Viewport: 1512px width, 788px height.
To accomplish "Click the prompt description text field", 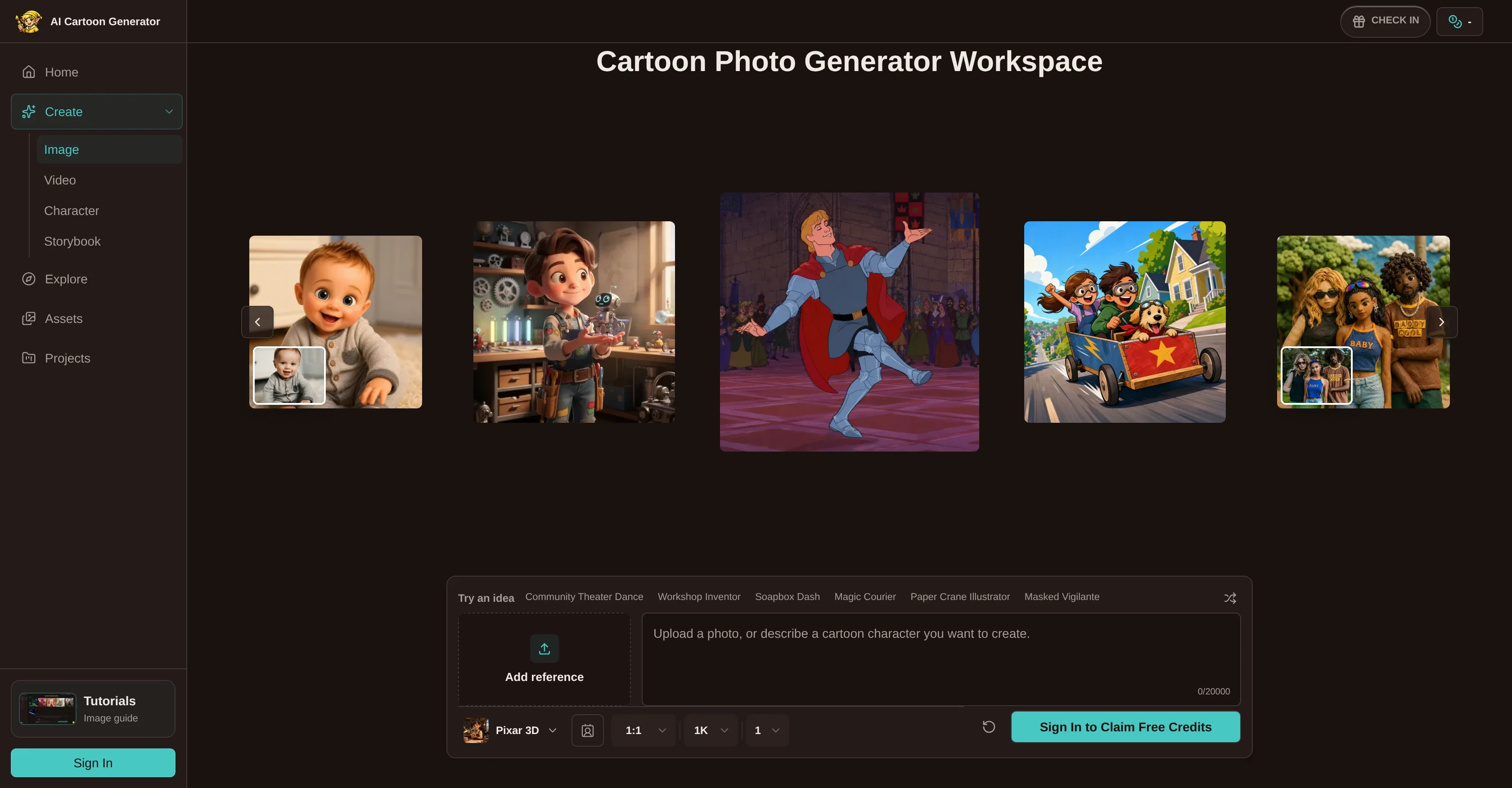I will [941, 659].
